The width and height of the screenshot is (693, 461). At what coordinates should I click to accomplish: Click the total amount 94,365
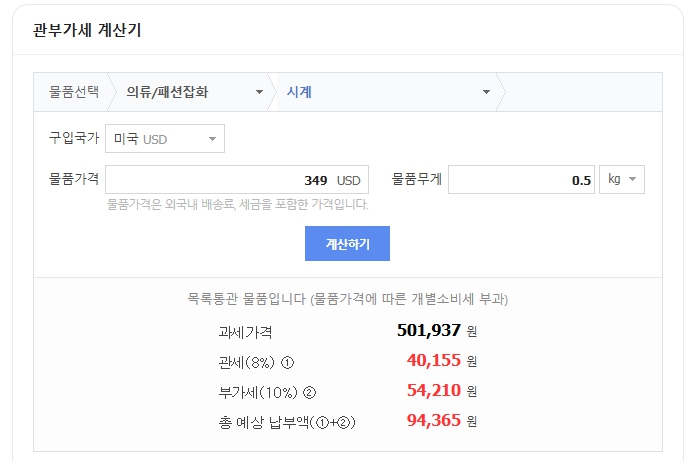coord(433,421)
